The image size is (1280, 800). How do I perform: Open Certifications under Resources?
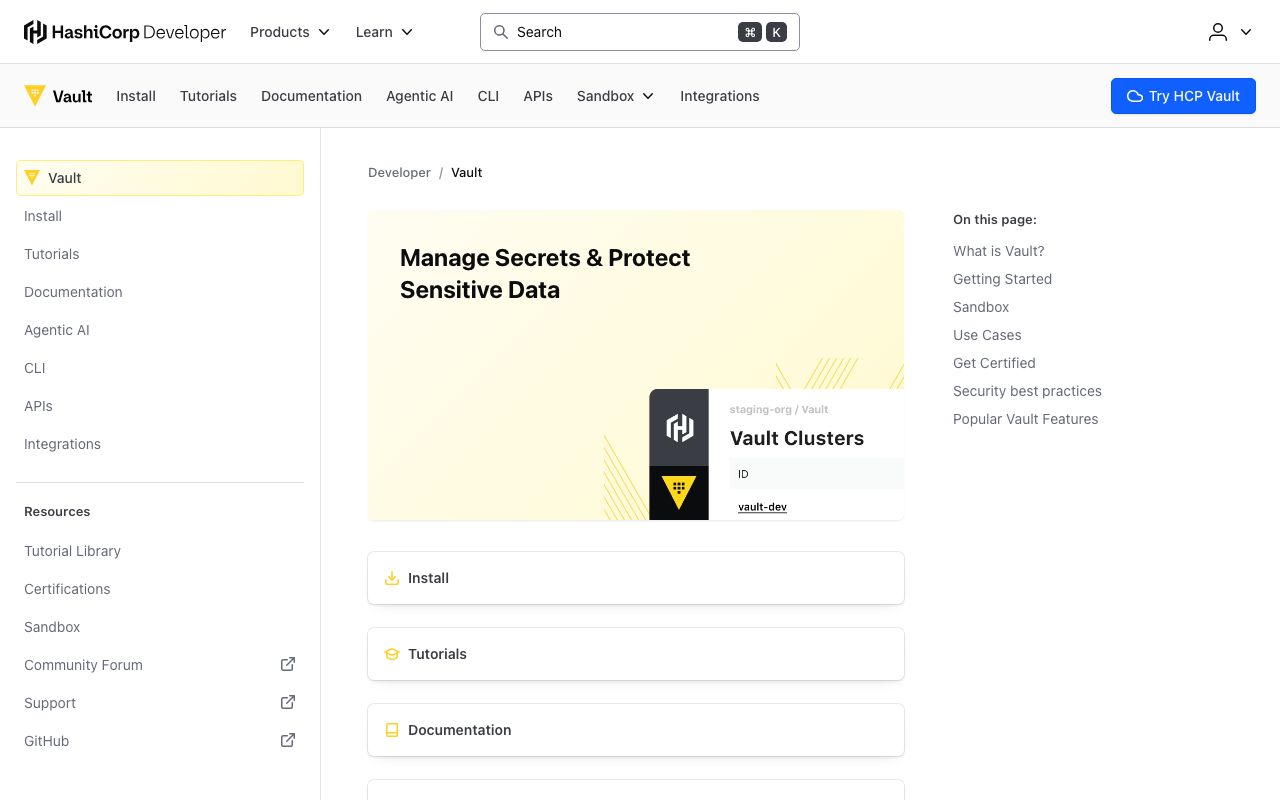(160, 589)
